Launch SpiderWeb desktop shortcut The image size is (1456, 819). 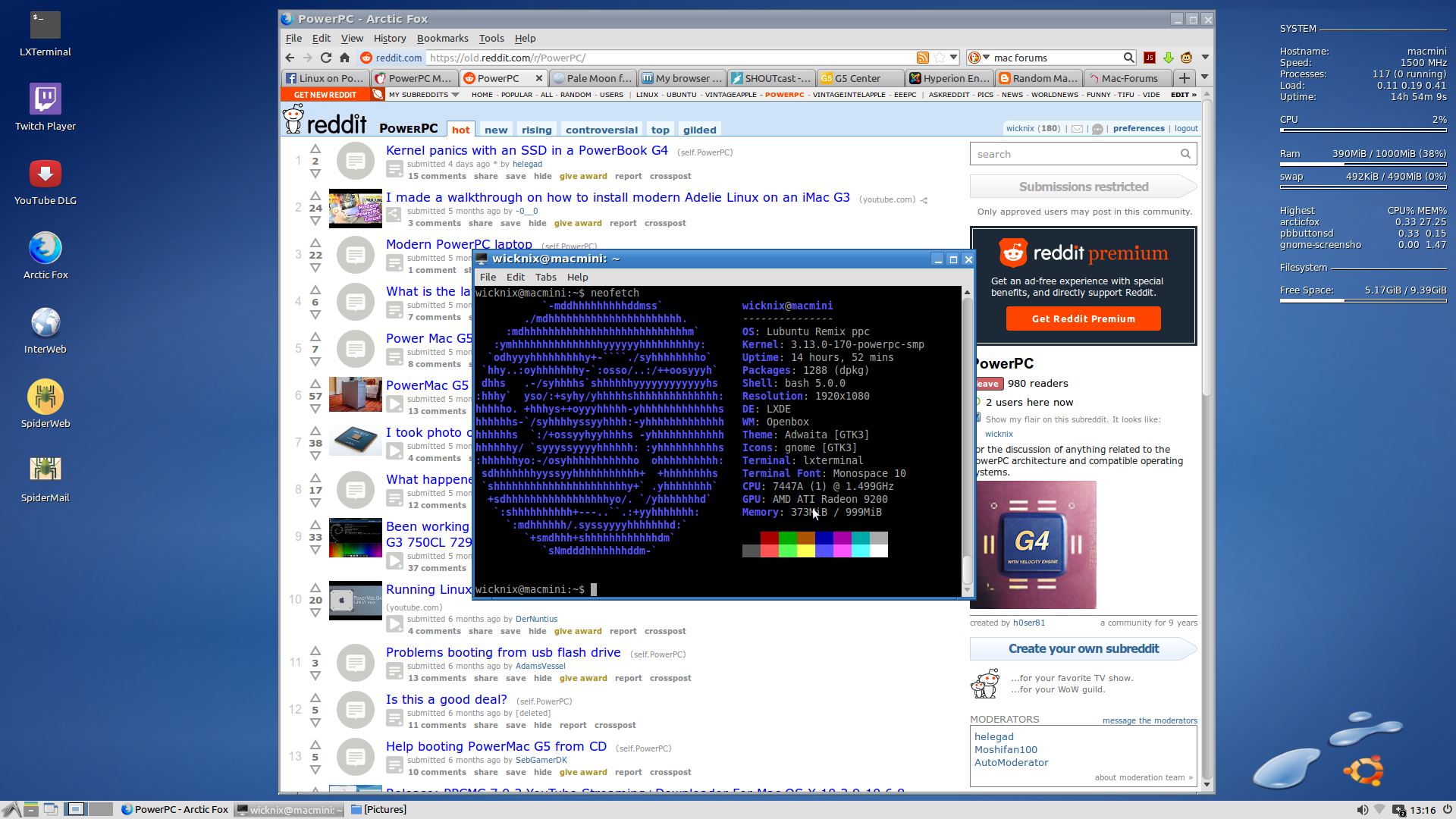45,405
